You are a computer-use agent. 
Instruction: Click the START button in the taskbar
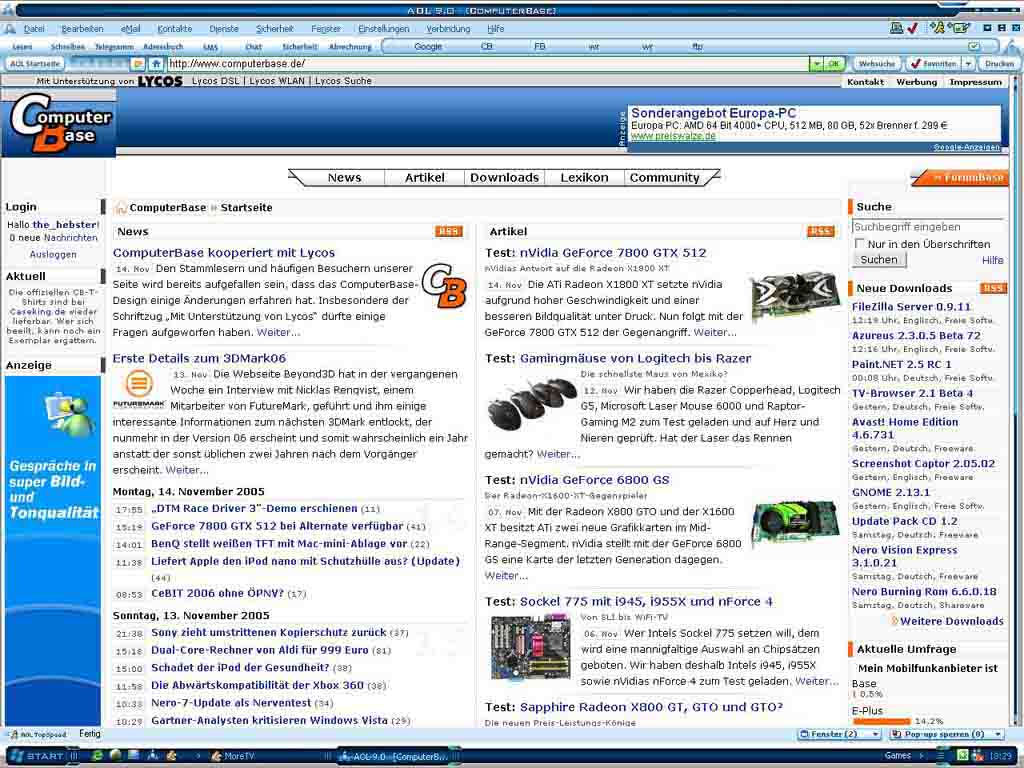tap(38, 756)
